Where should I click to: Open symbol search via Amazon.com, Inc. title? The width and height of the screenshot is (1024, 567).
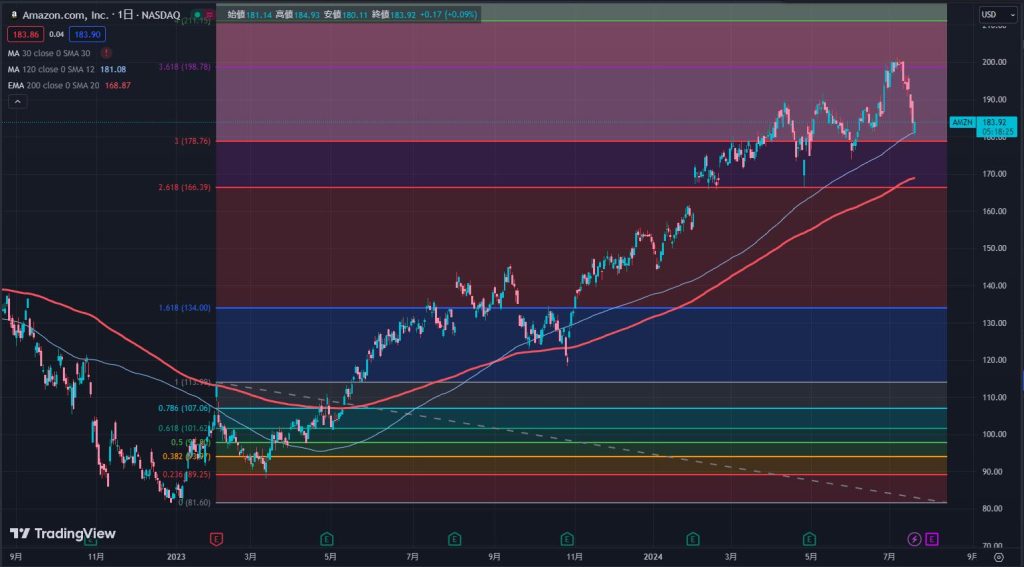tap(65, 15)
